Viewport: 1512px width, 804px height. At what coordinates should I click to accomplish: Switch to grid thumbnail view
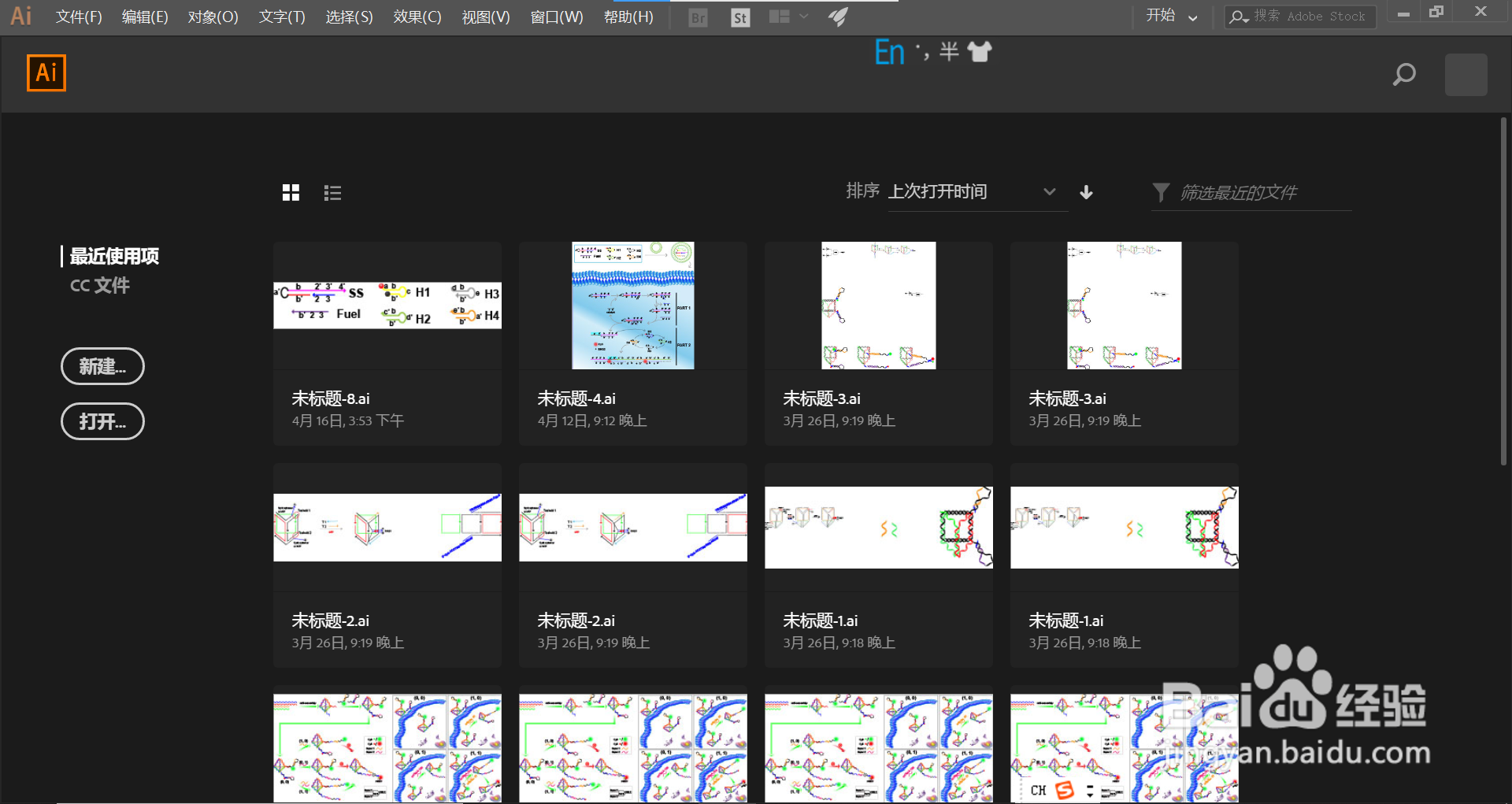291,193
